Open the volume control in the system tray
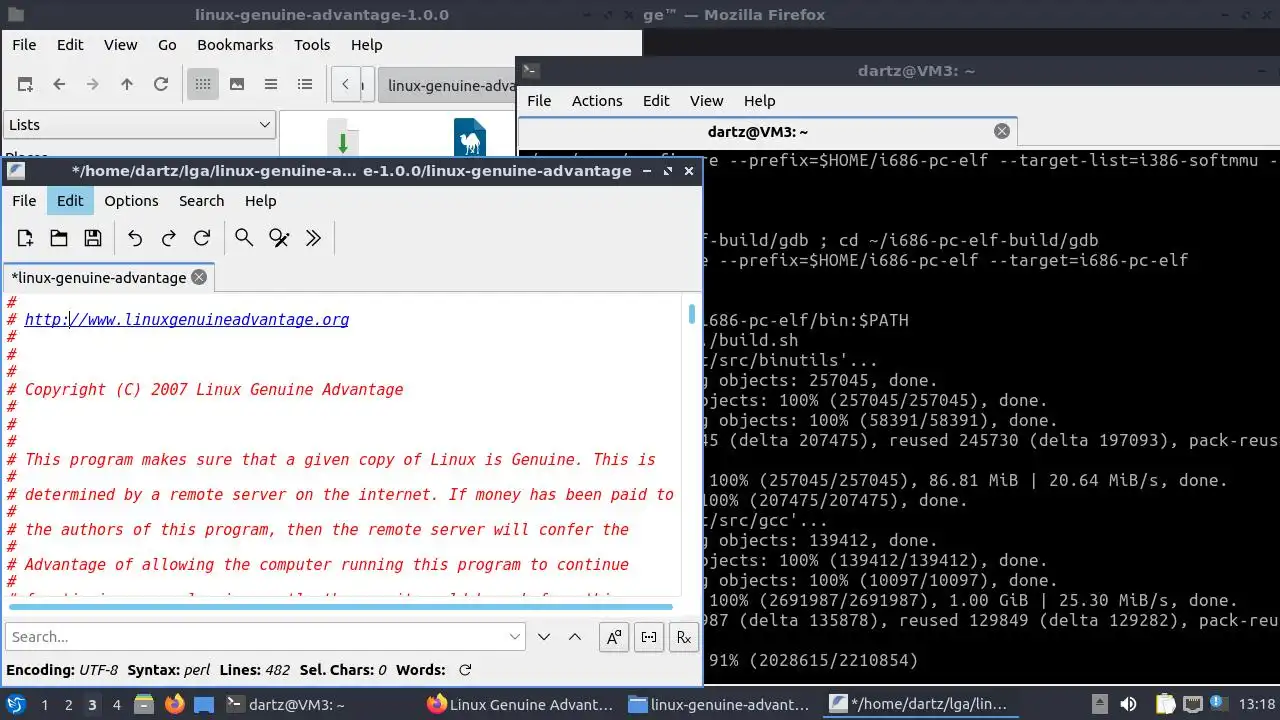The width and height of the screenshot is (1280, 720). (1128, 704)
